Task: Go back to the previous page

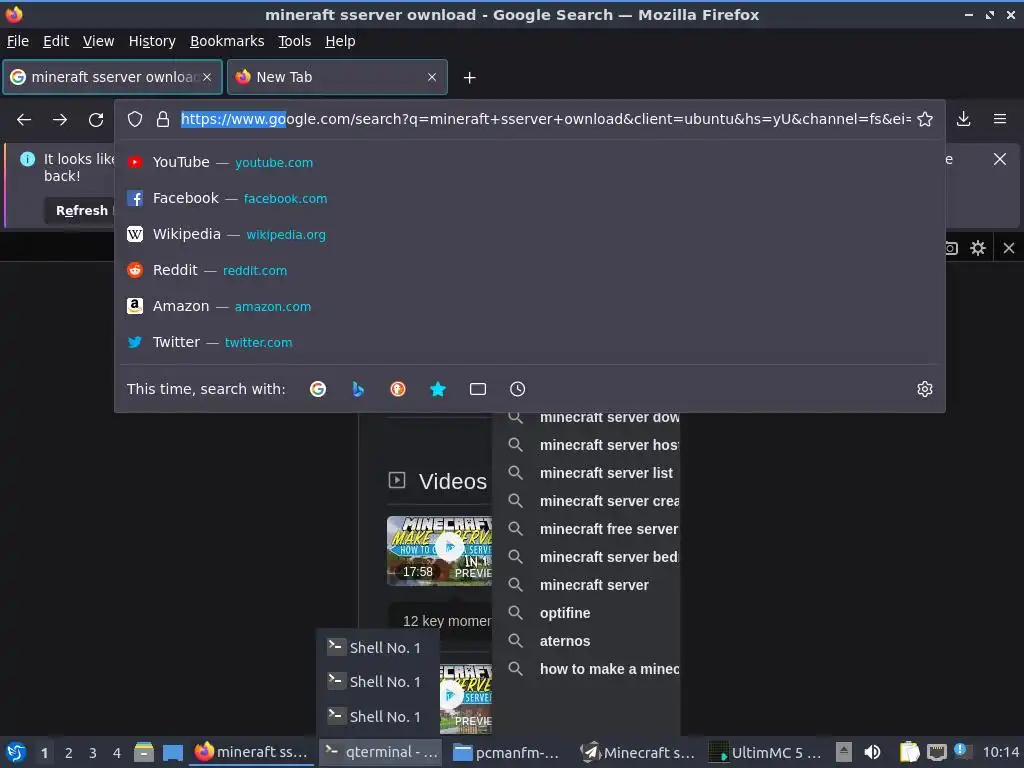Action: pos(24,120)
